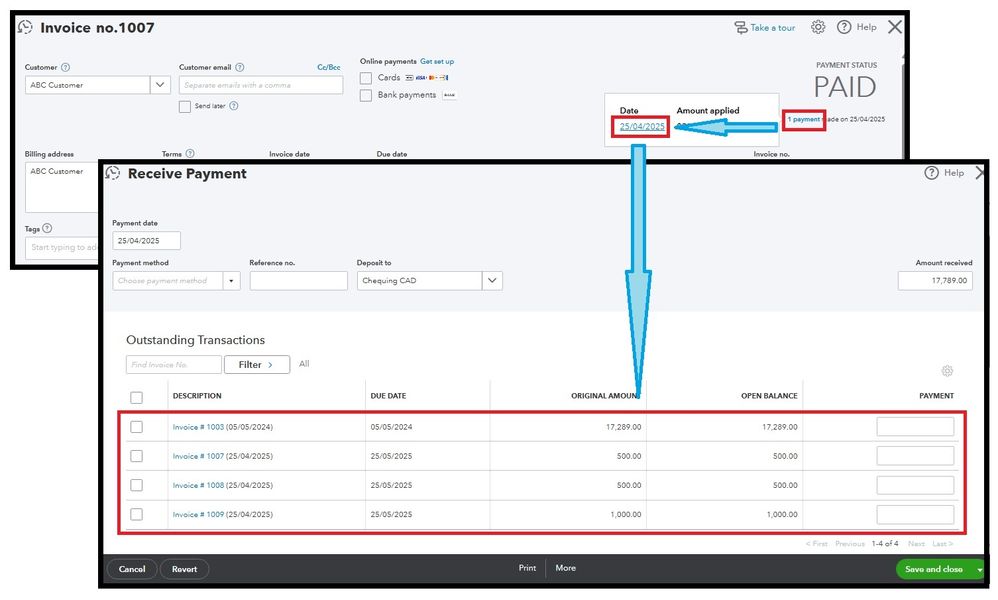Screen dimensions: 998x600
Task: Click the history clock icon beside Receive Payment
Action: 113,173
